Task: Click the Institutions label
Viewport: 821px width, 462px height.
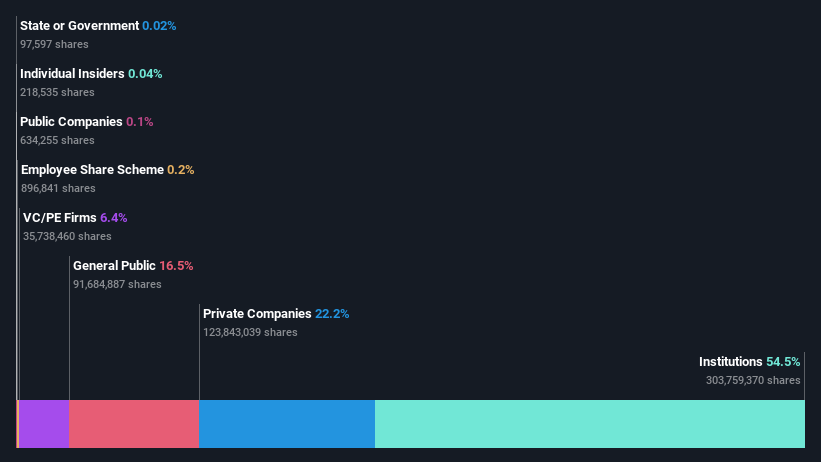Action: pyautogui.click(x=730, y=362)
